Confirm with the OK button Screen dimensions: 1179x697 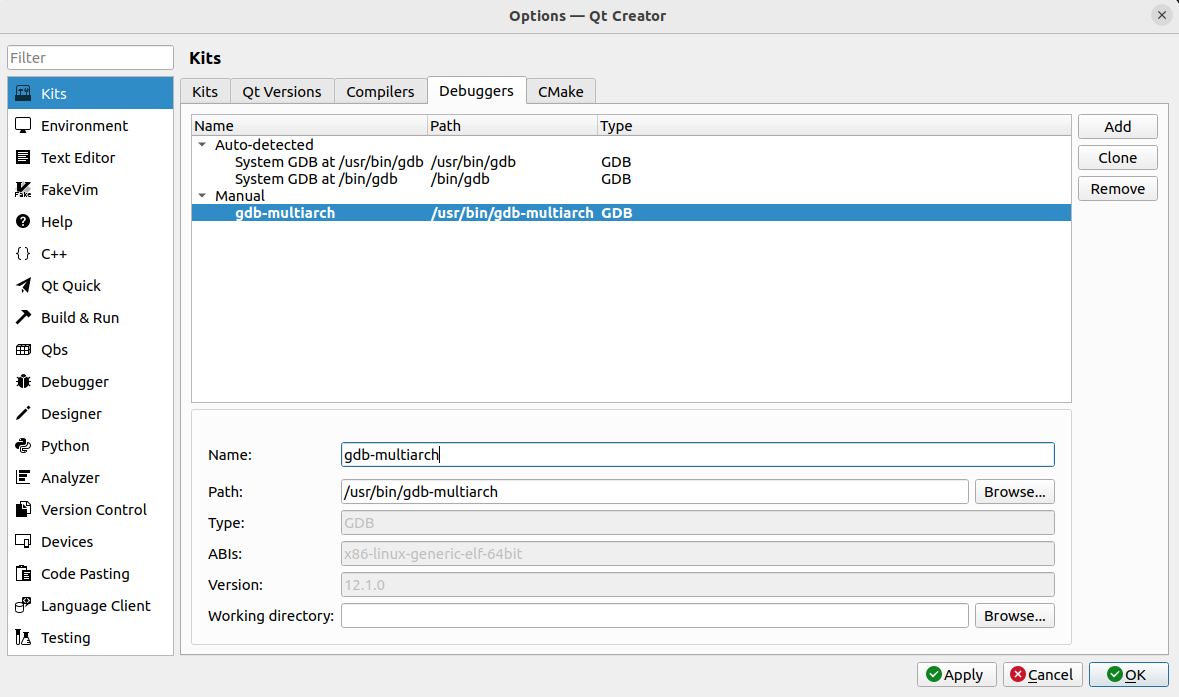[x=1129, y=674]
